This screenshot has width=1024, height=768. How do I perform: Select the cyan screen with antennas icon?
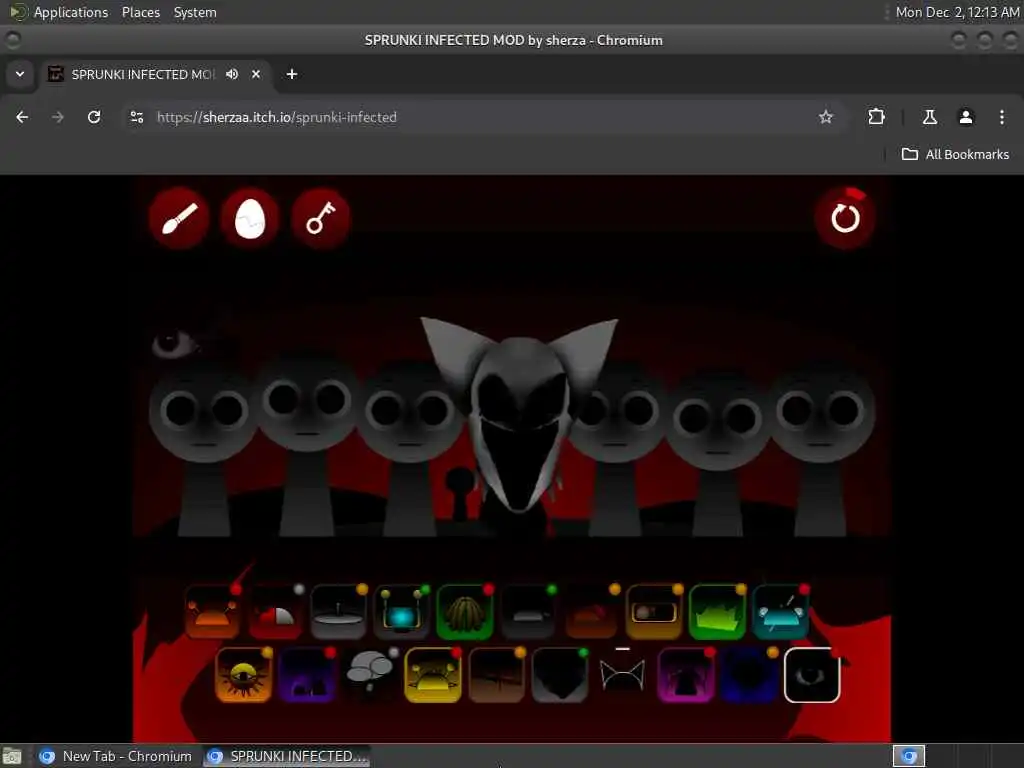click(401, 612)
